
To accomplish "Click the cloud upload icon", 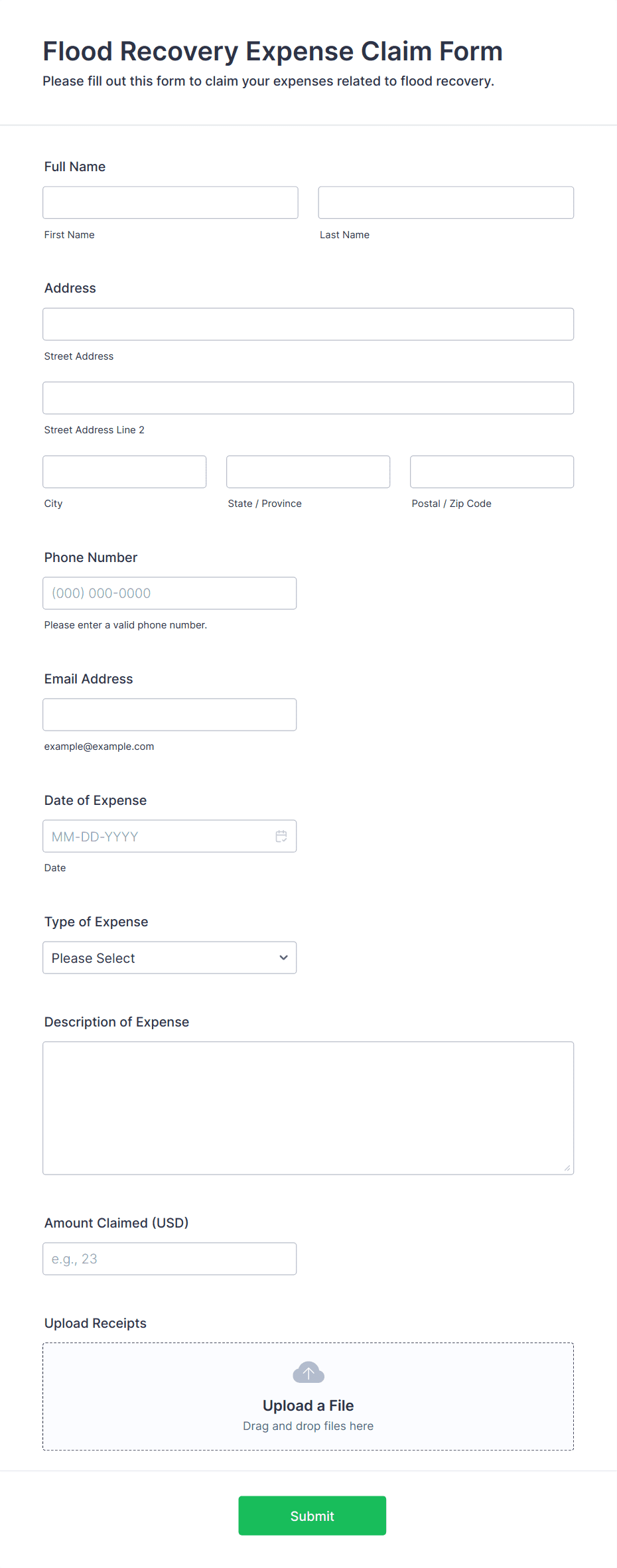I will [308, 1372].
